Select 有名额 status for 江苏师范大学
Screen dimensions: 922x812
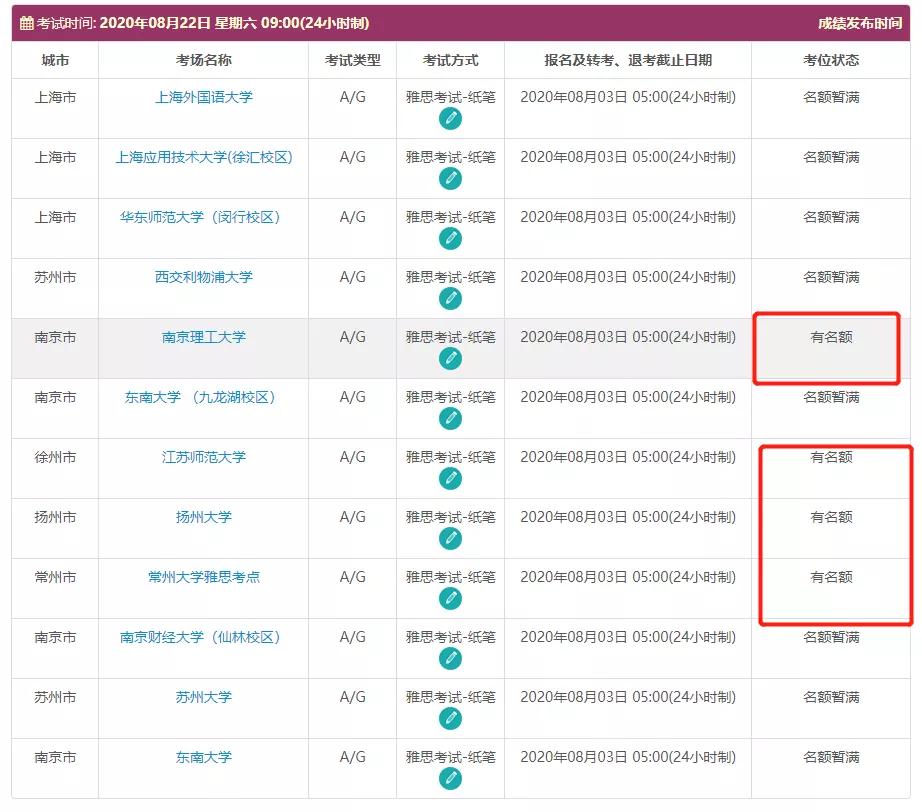click(831, 457)
